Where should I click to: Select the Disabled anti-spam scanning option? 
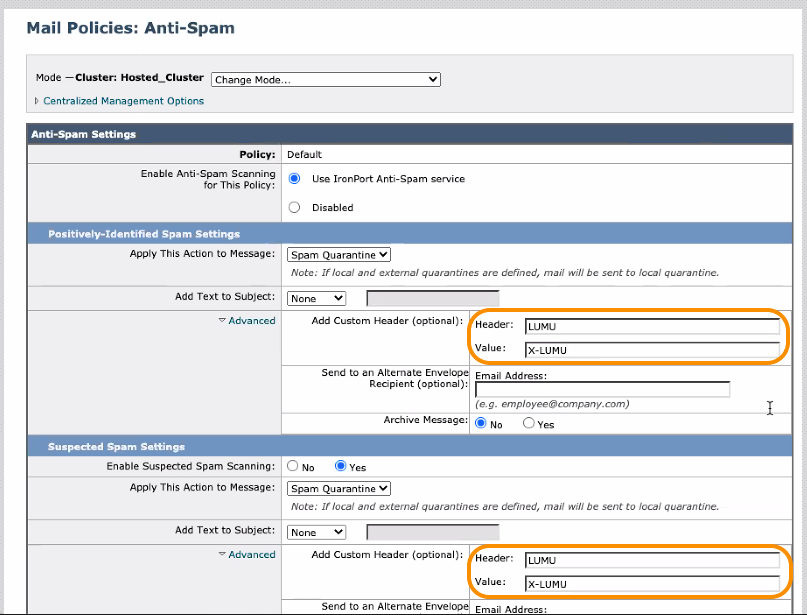(294, 208)
